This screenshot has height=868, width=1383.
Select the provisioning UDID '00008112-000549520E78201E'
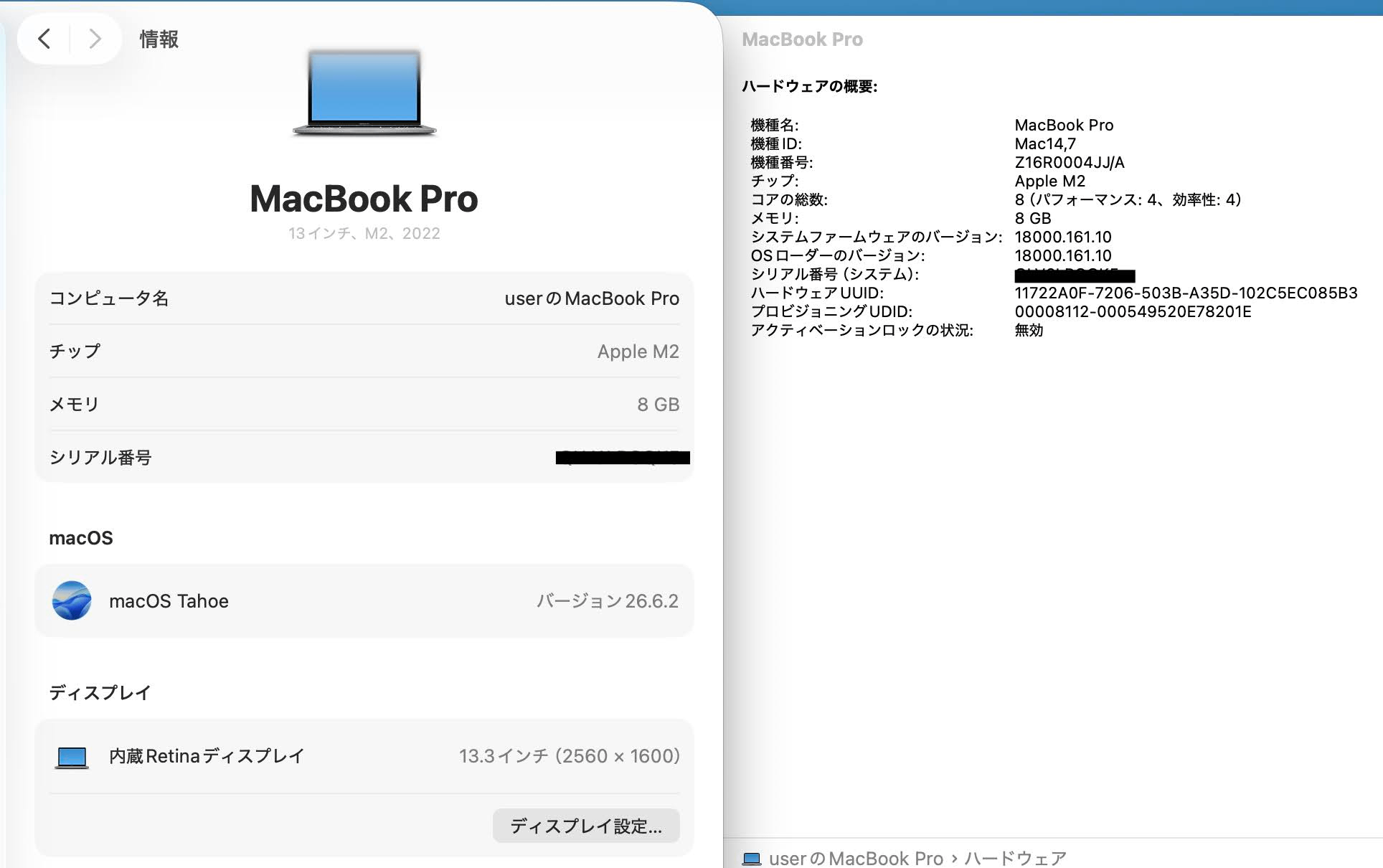point(1133,312)
